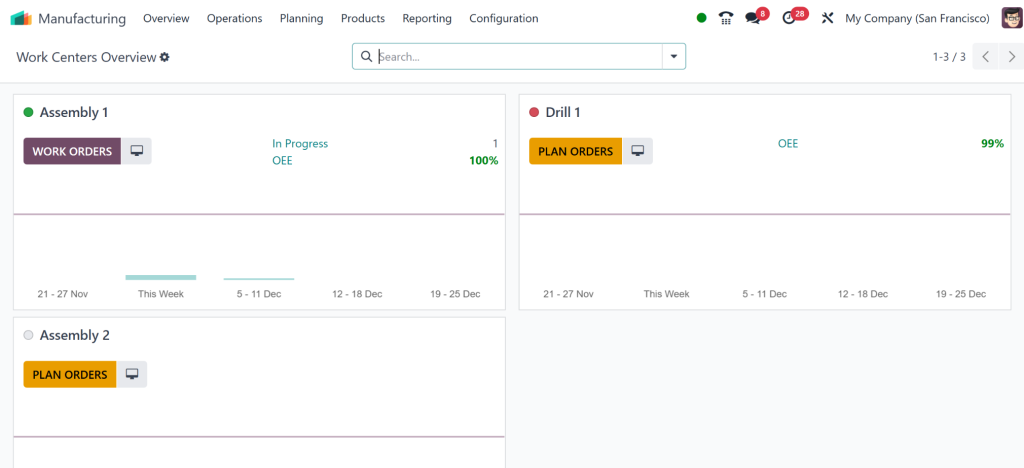Open the Manufacturing app home icon

pyautogui.click(x=21, y=18)
